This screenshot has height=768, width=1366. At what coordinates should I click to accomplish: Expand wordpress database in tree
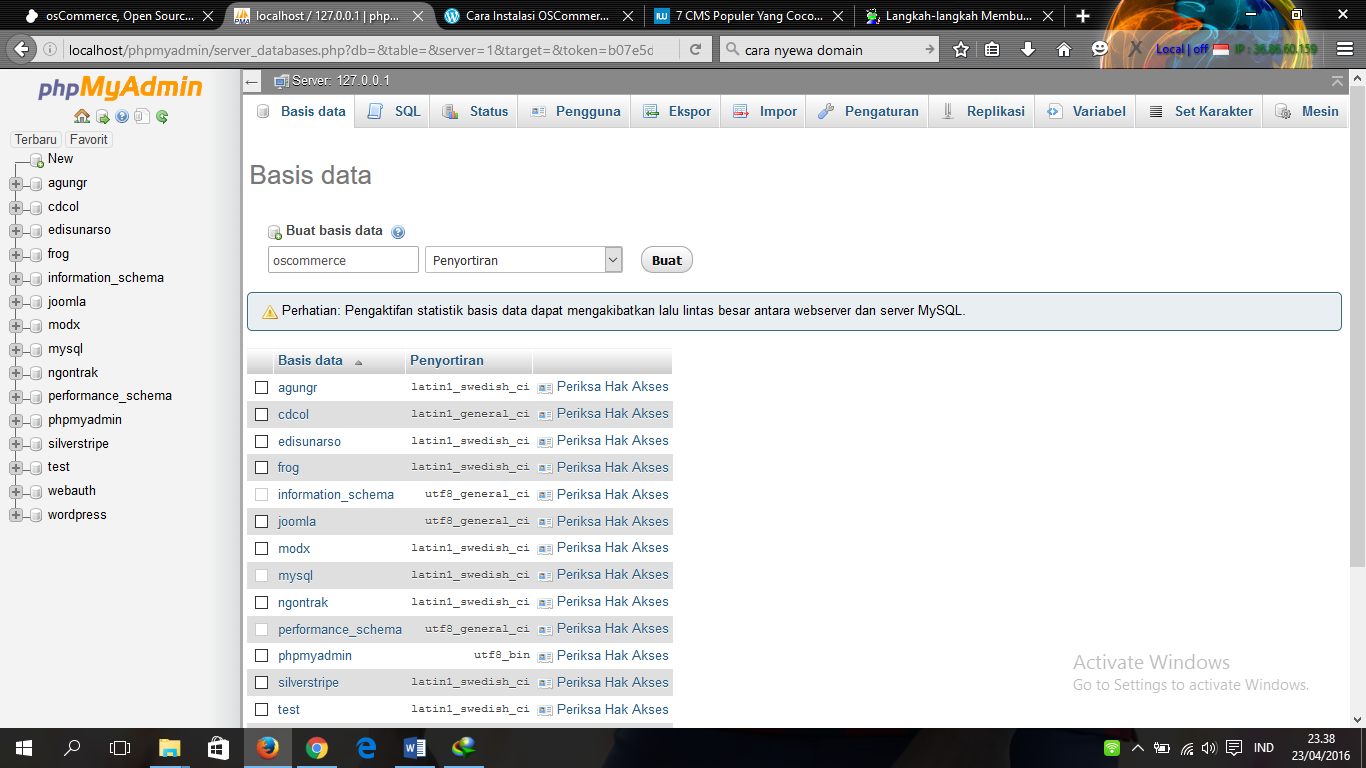tap(16, 516)
